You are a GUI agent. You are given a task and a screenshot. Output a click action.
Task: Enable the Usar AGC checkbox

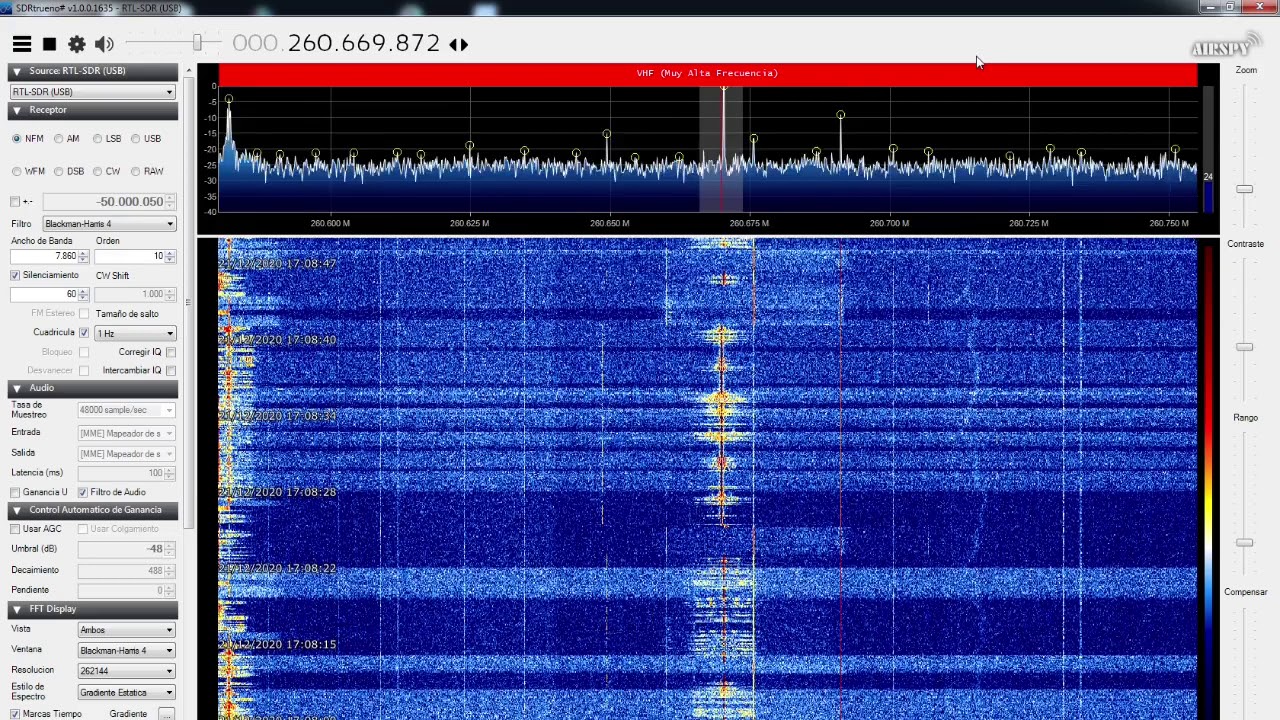(x=15, y=529)
